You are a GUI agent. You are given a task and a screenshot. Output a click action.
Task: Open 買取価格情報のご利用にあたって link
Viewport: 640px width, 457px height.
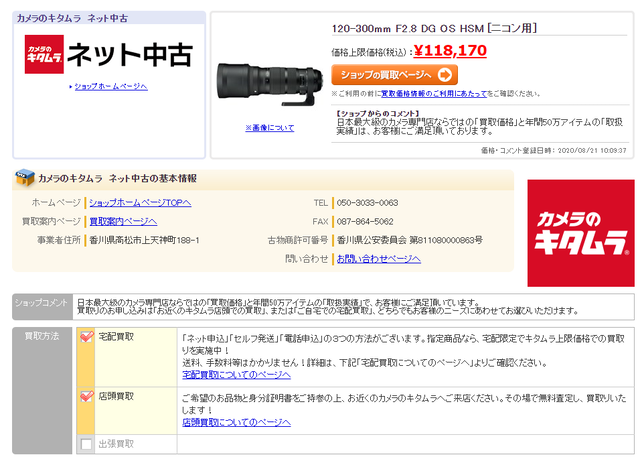(434, 94)
